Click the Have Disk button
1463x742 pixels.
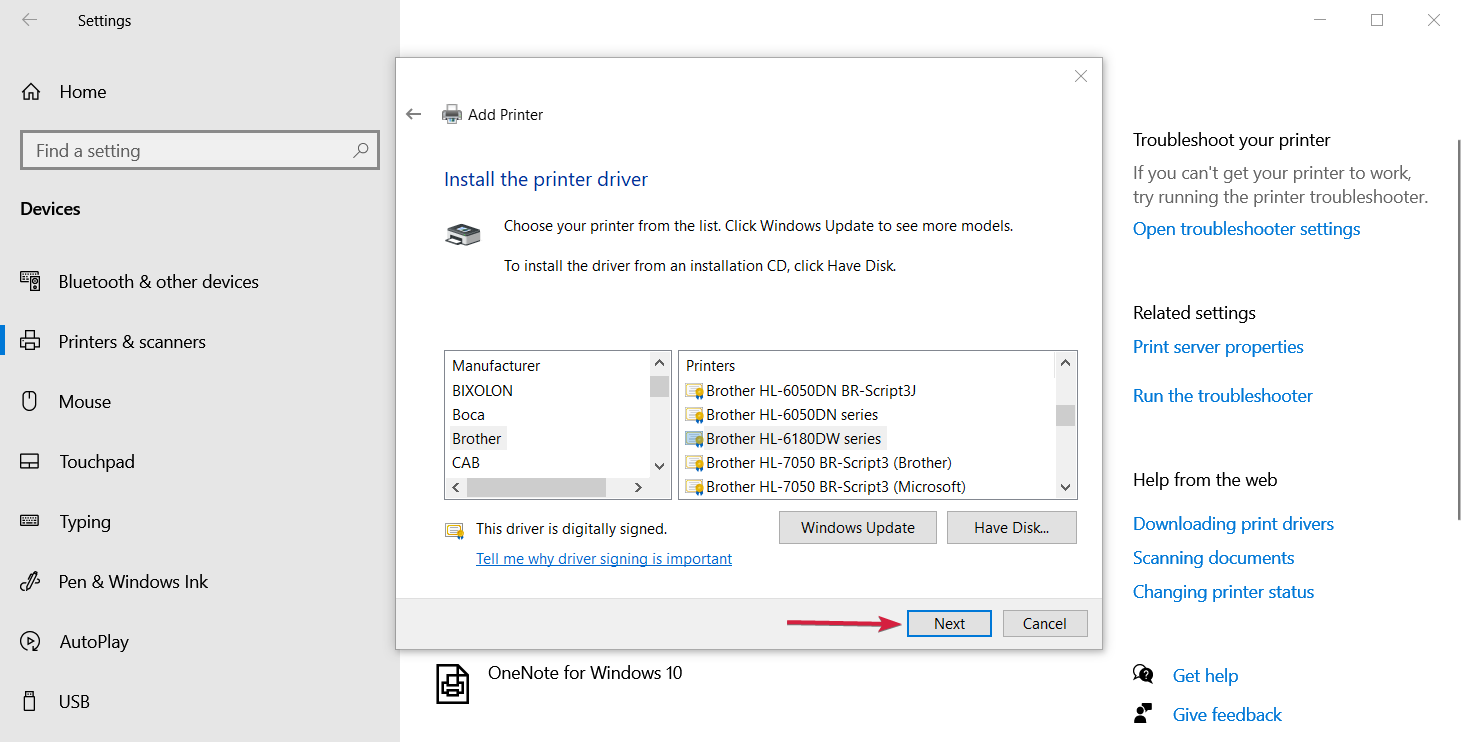1012,528
